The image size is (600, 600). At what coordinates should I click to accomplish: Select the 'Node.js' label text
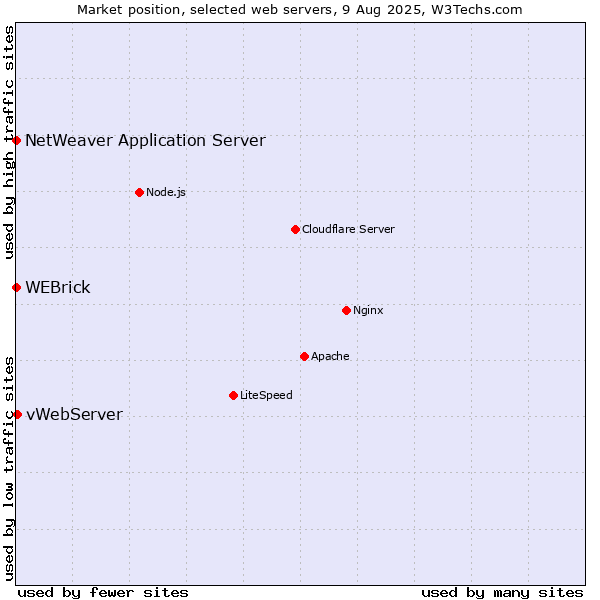[166, 192]
